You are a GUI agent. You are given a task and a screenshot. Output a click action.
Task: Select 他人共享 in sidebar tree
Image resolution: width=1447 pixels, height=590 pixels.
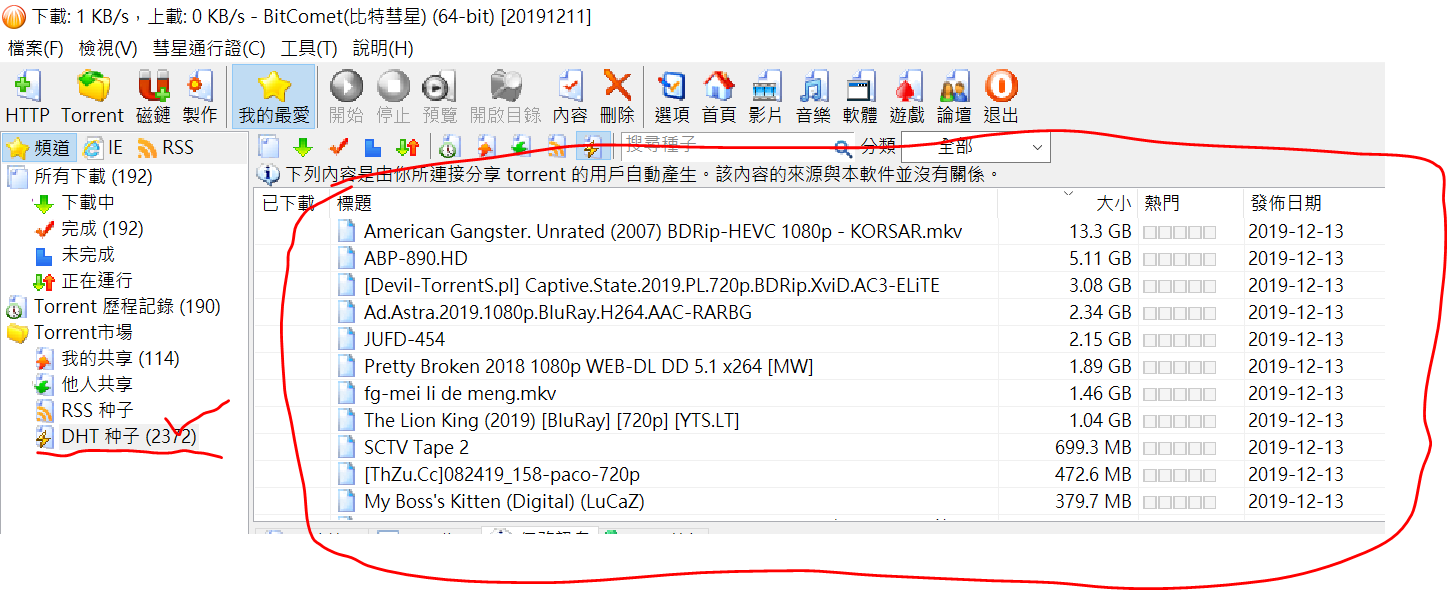coord(83,384)
